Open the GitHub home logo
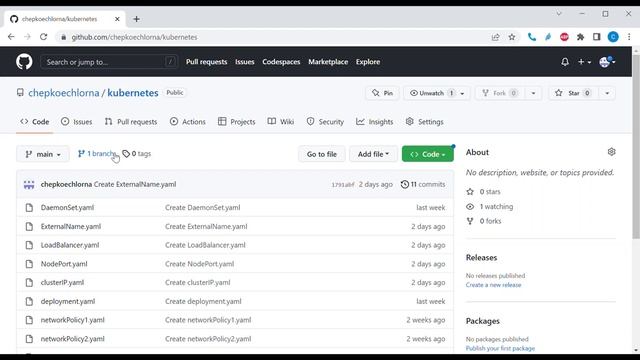This screenshot has height=360, width=640. [24, 62]
